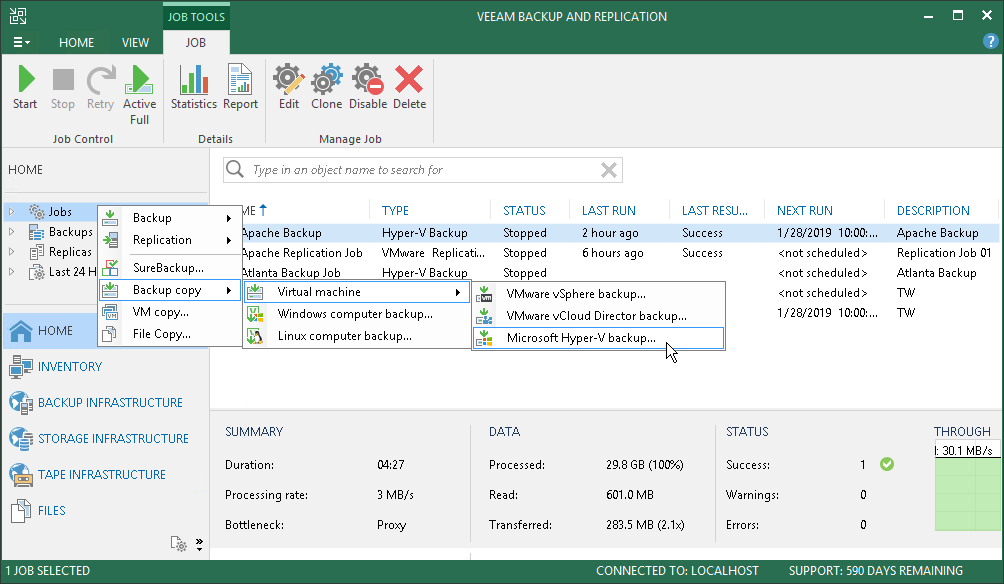Viewport: 1004px width, 584px height.
Task: Edit the selected job
Action: 289,87
